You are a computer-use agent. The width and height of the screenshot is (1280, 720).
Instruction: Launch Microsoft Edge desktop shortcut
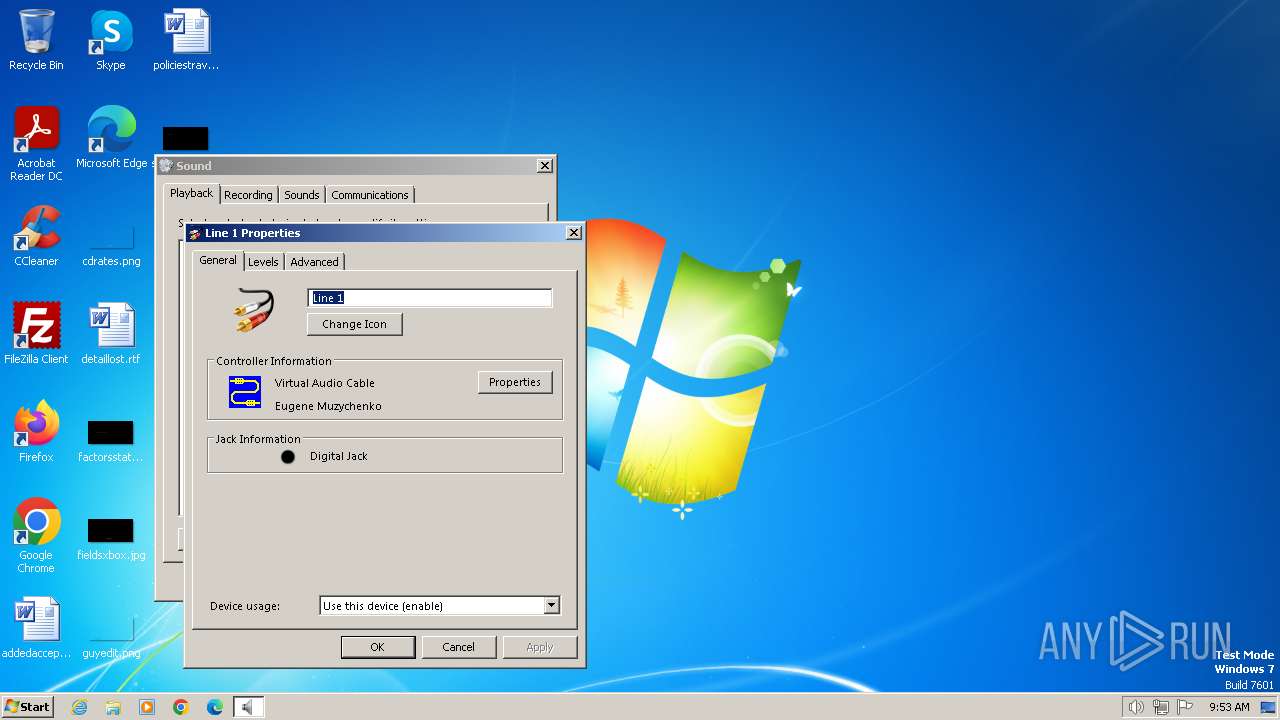[111, 138]
